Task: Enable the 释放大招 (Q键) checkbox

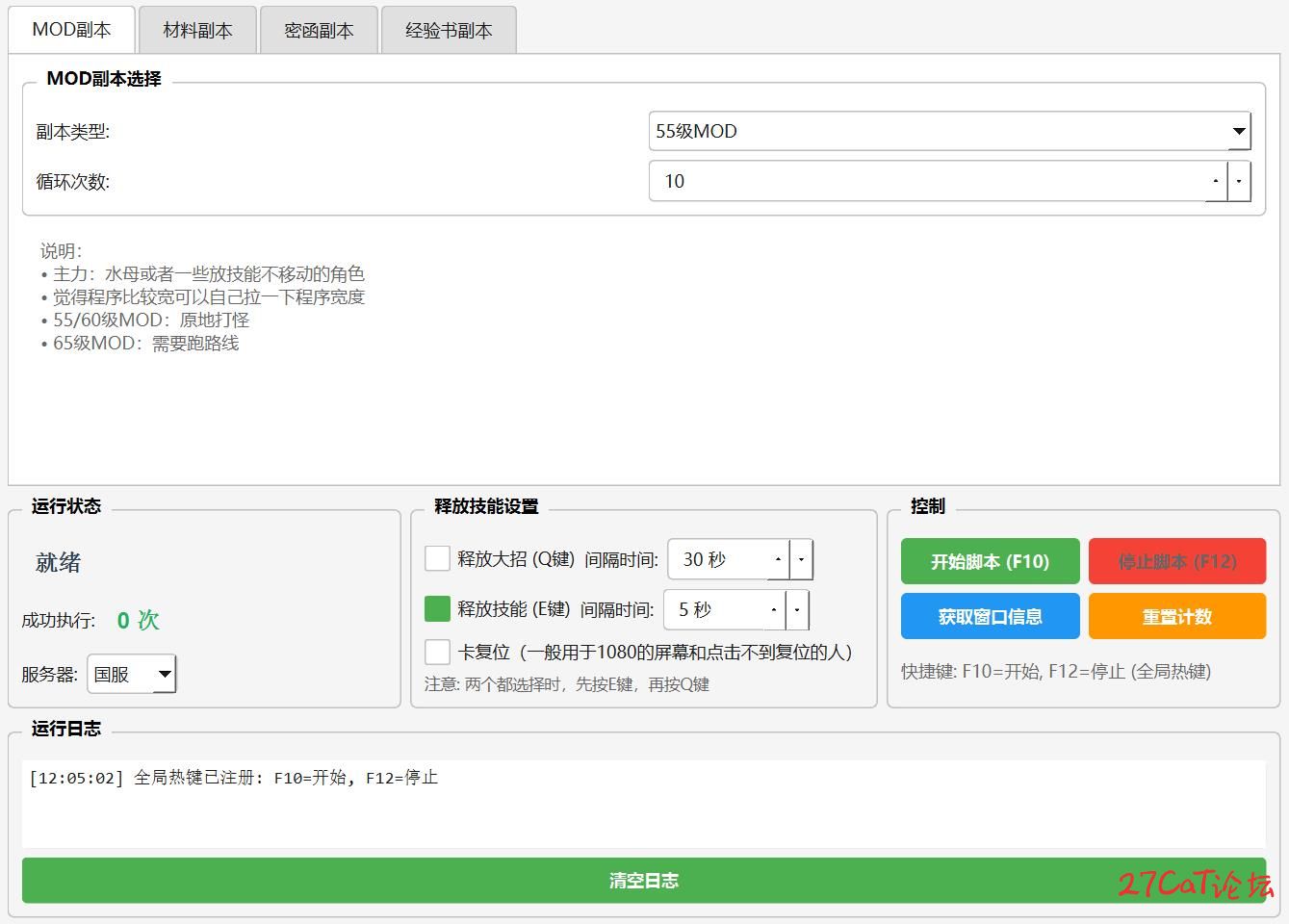Action: [x=437, y=558]
